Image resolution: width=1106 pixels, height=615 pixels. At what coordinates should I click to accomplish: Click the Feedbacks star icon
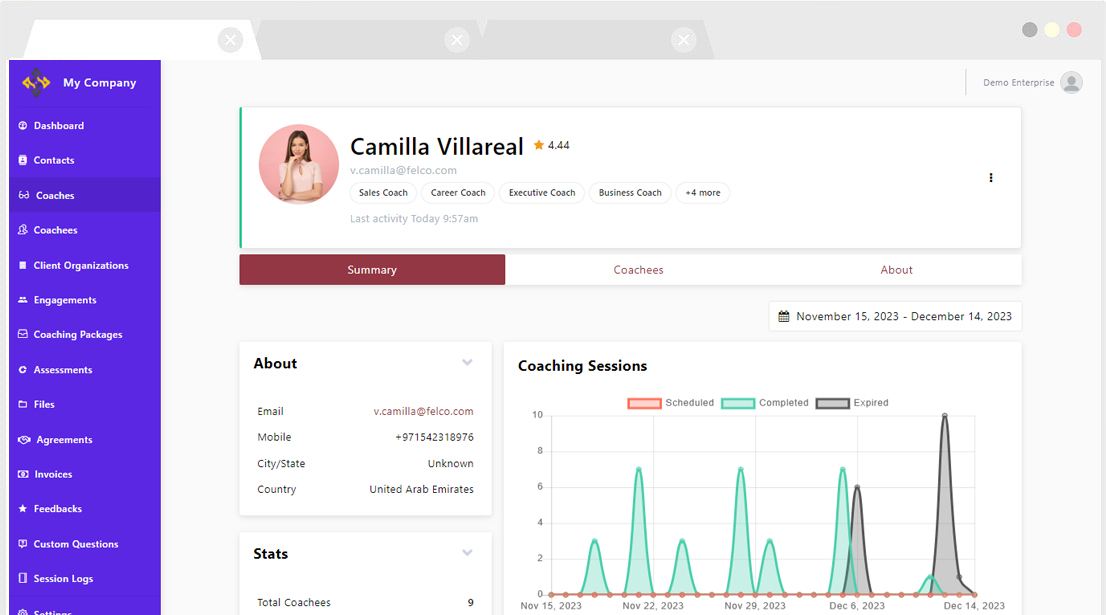(x=23, y=509)
